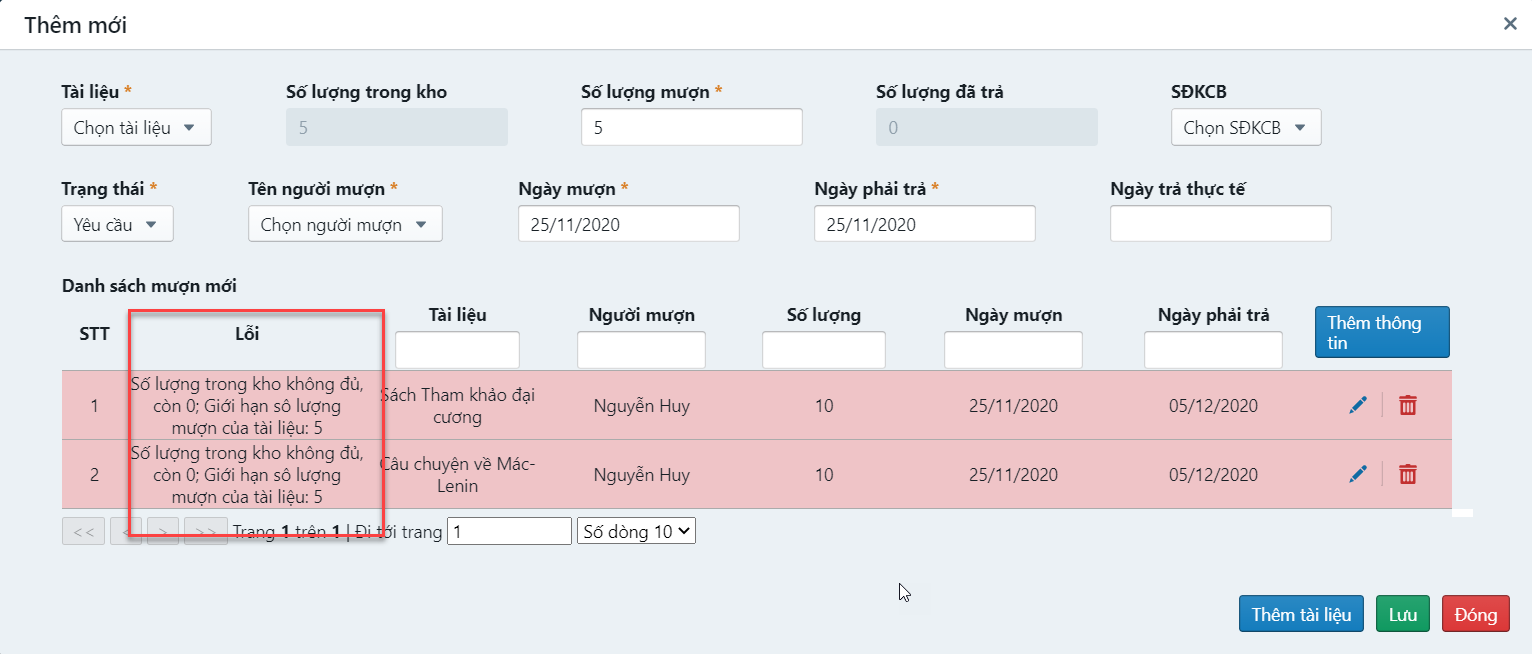Go to the first page of results
The width and height of the screenshot is (1532, 654).
click(x=83, y=532)
